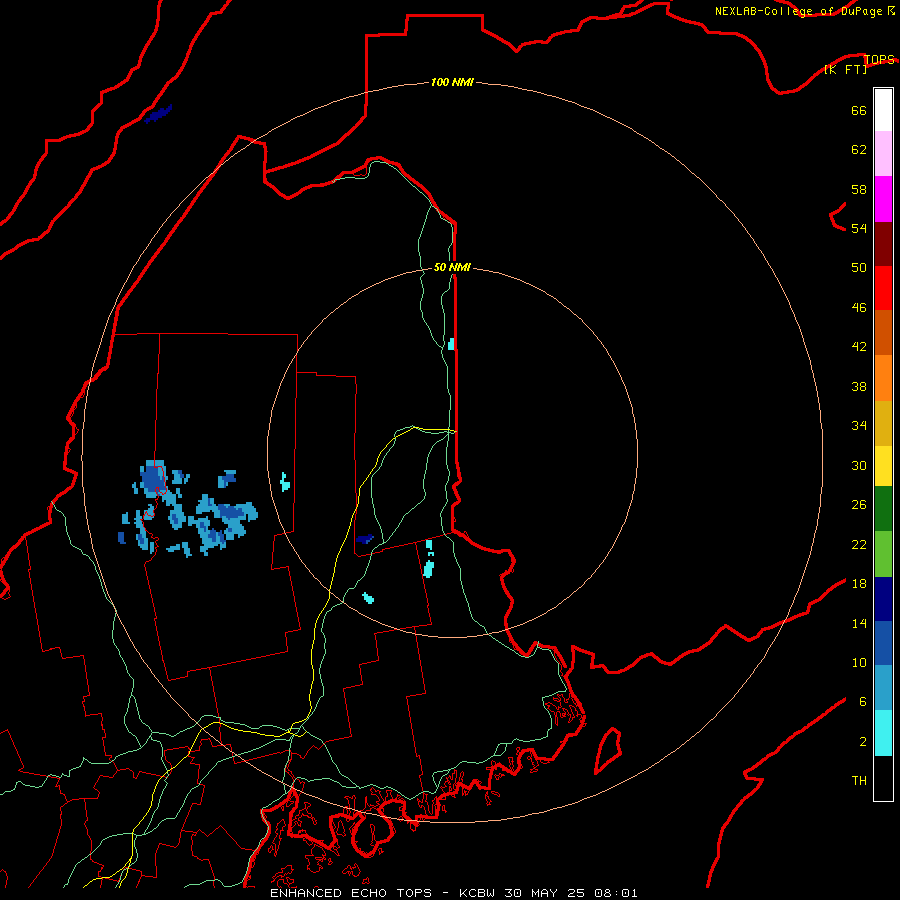Click the dark orange swatch between 42 and 46
This screenshot has height=900, width=900.
[883, 332]
